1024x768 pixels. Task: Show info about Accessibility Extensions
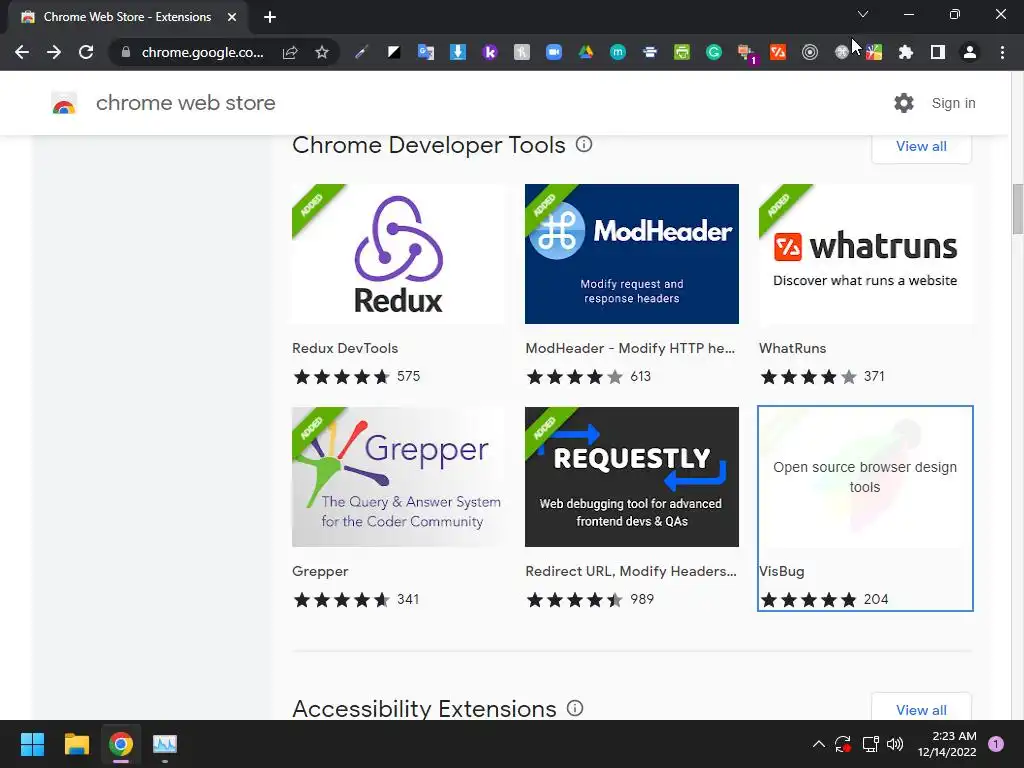(575, 708)
